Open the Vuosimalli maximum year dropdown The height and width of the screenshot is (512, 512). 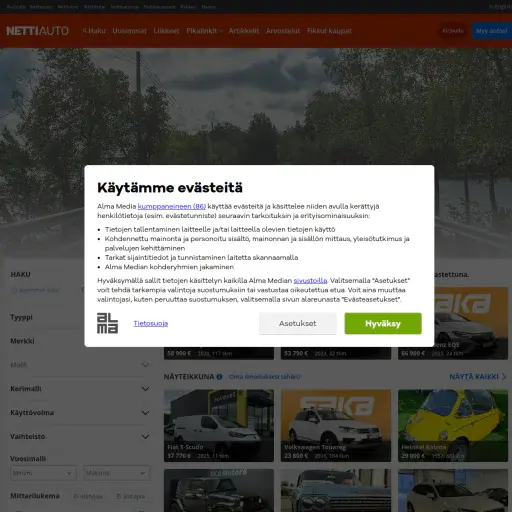tap(117, 473)
